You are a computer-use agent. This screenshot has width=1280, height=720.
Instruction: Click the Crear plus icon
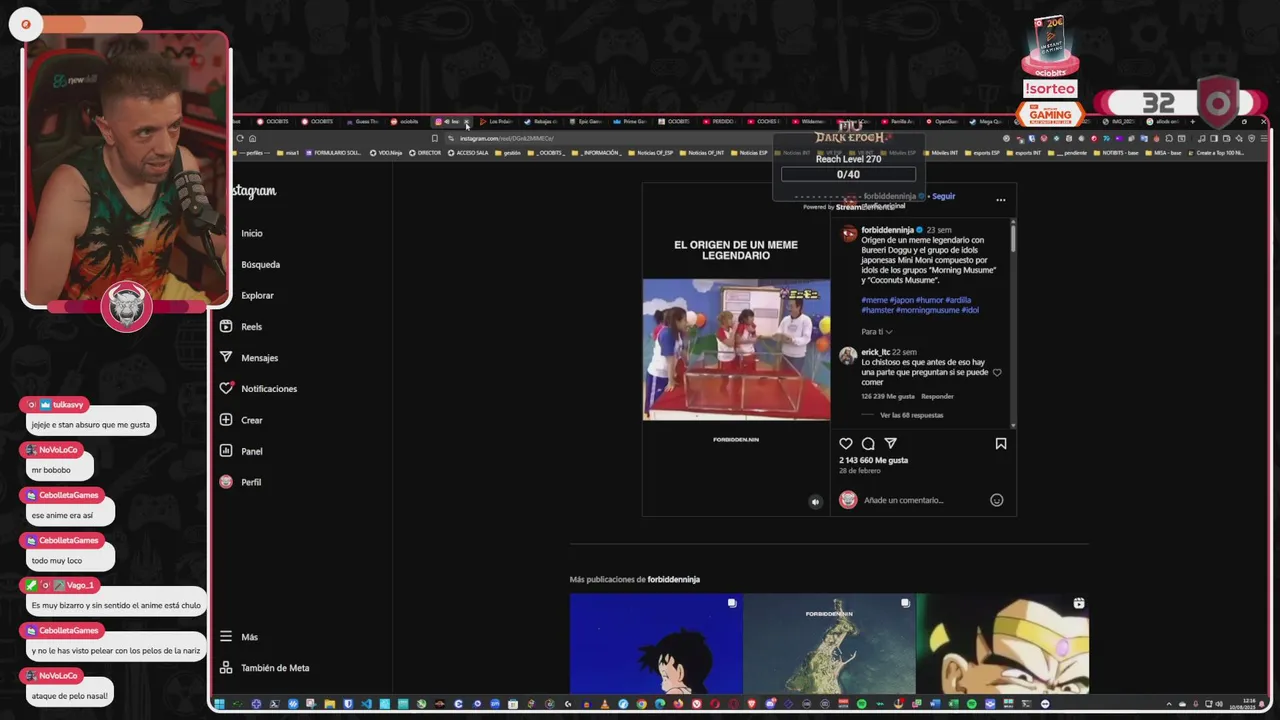[226, 420]
